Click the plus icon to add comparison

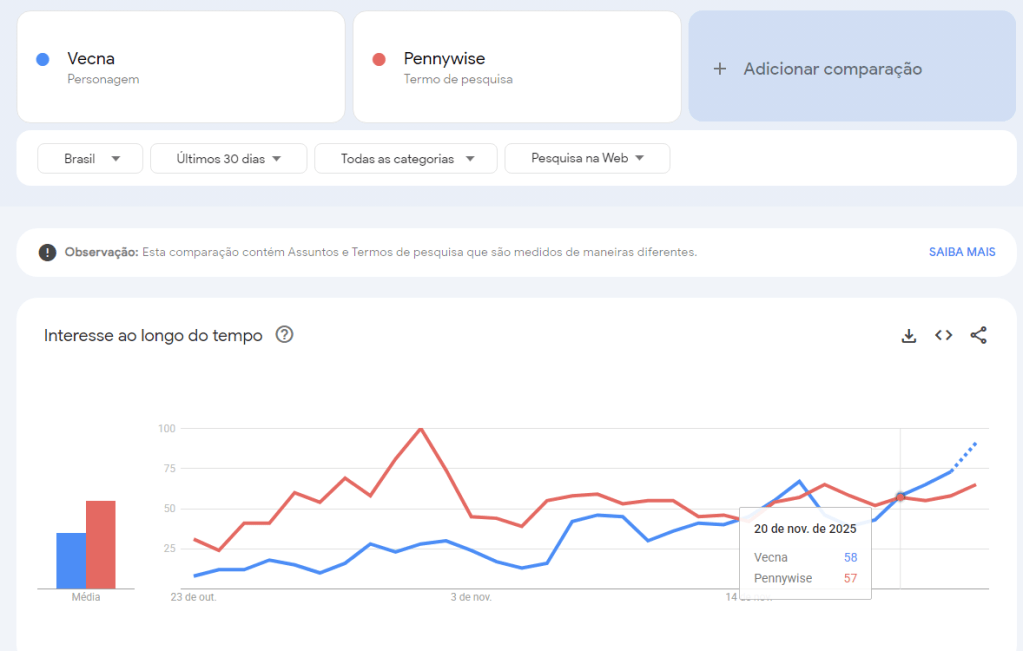[x=719, y=69]
